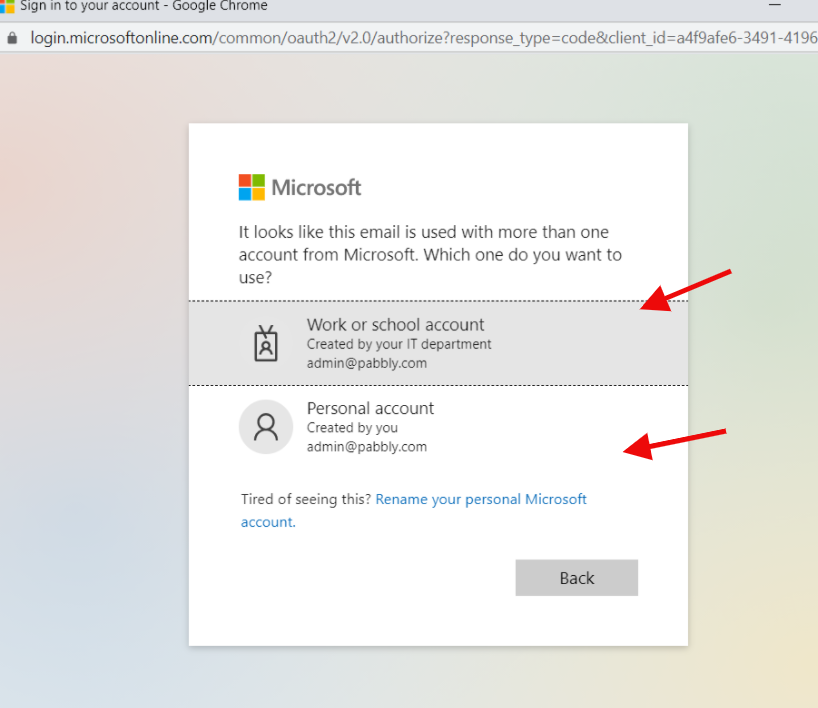Click 'Tired of seeing this?' text
Screen dimensions: 818x708
click(306, 499)
